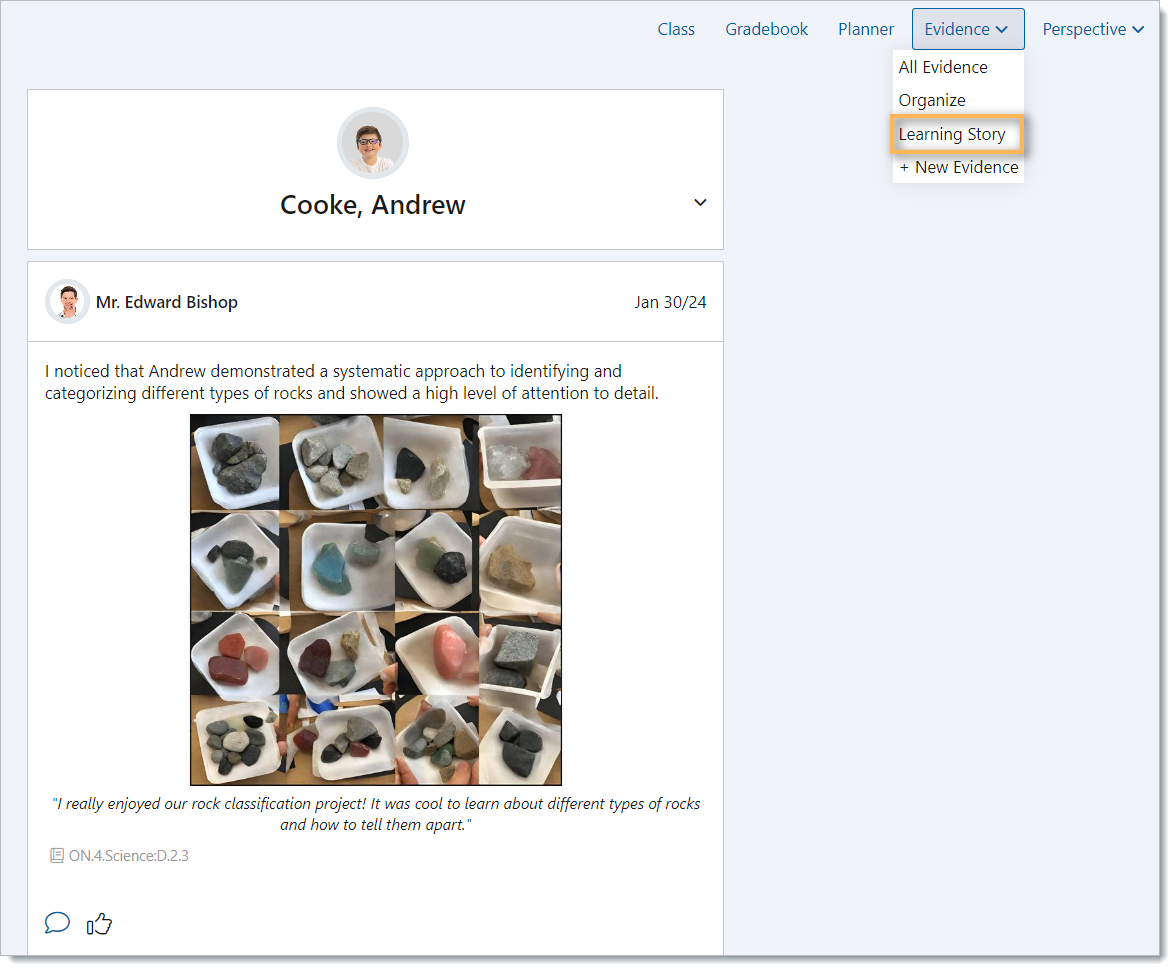Click the ON.4.Science:D.2.3 curriculum tag
1175x971 pixels.
tap(128, 856)
